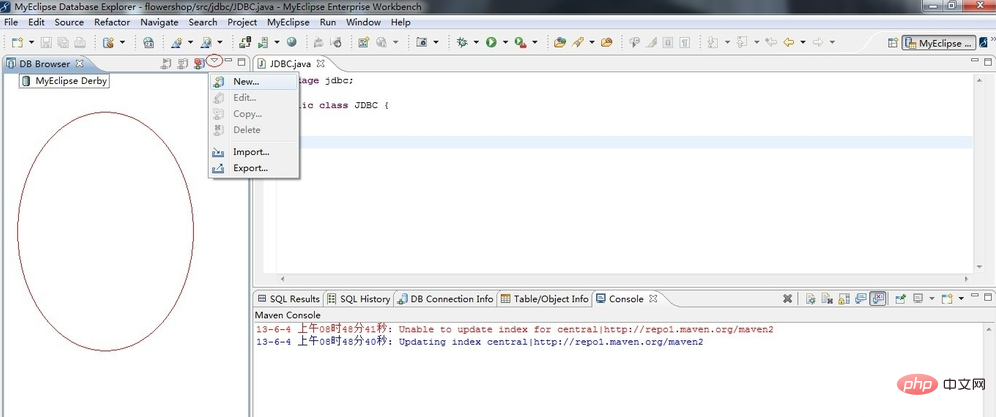Click Clear Console document-X icon

tap(827, 298)
